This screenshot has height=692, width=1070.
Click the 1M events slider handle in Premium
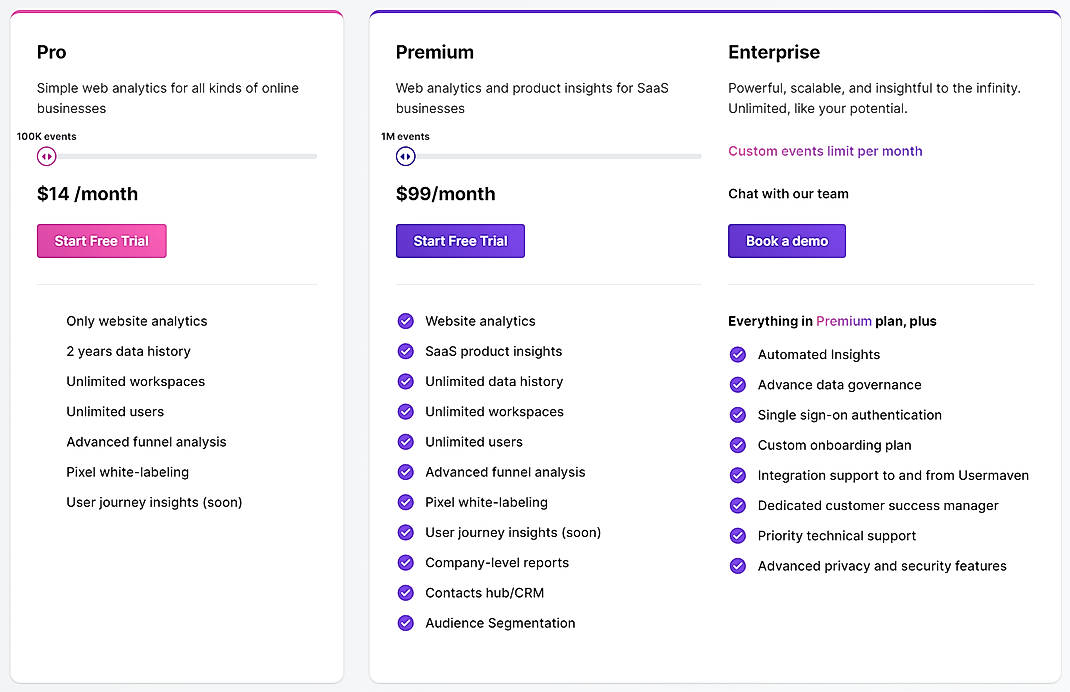pos(405,156)
